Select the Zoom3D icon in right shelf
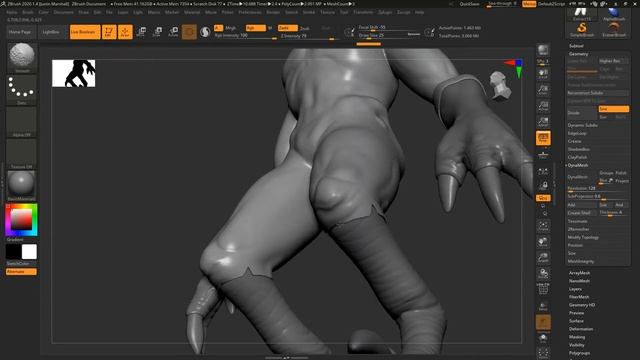 pyautogui.click(x=543, y=258)
